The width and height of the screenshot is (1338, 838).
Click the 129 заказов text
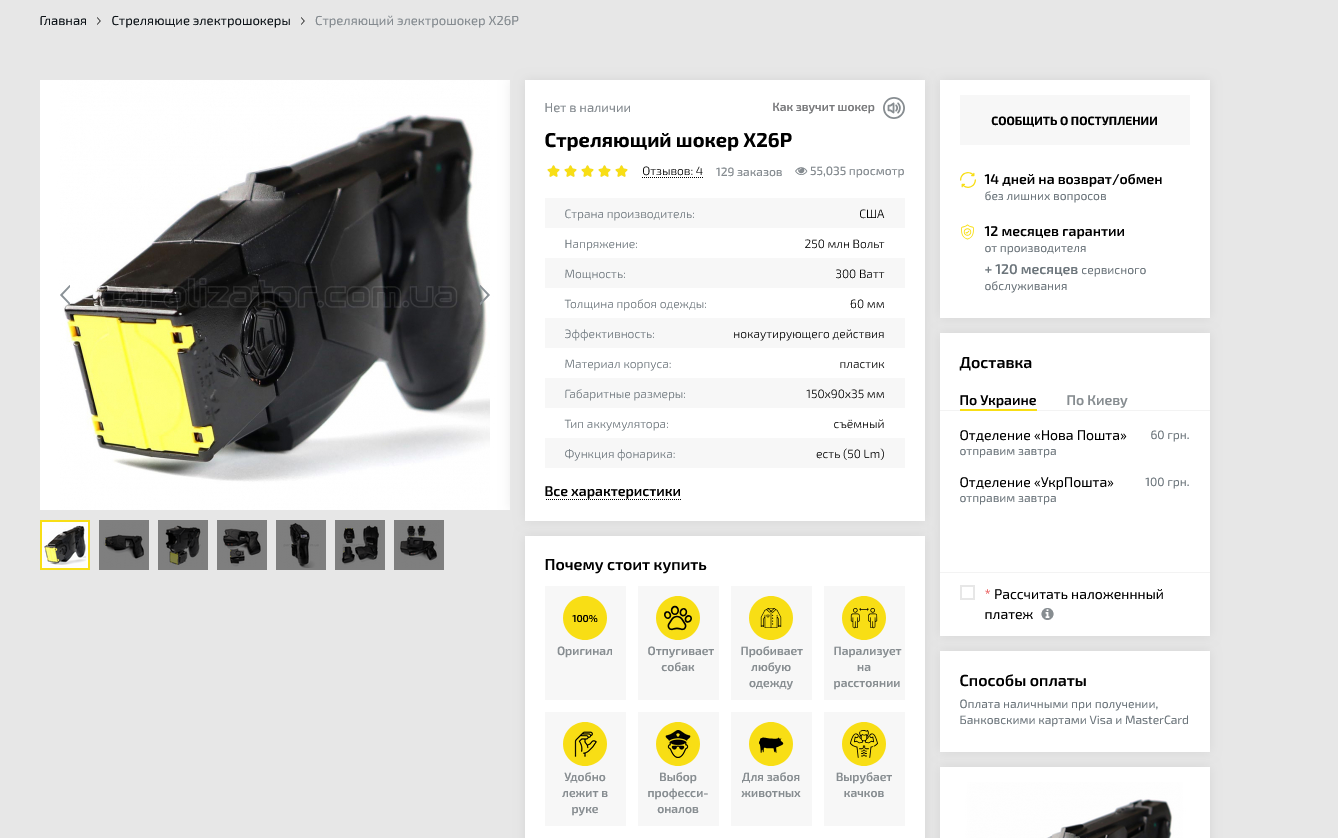point(749,172)
